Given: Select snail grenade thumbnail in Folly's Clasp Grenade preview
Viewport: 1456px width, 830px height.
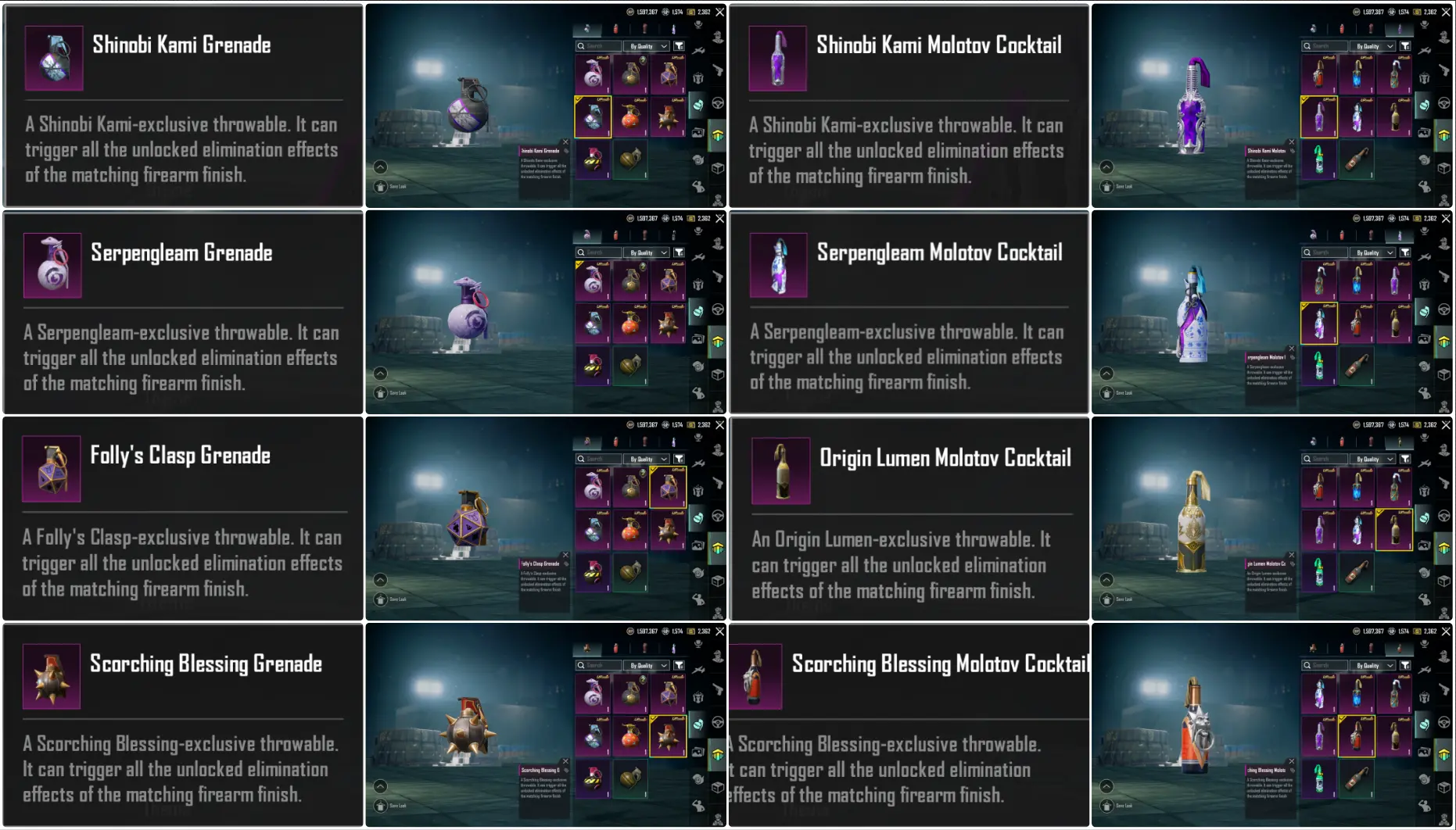Looking at the screenshot, I should [593, 488].
